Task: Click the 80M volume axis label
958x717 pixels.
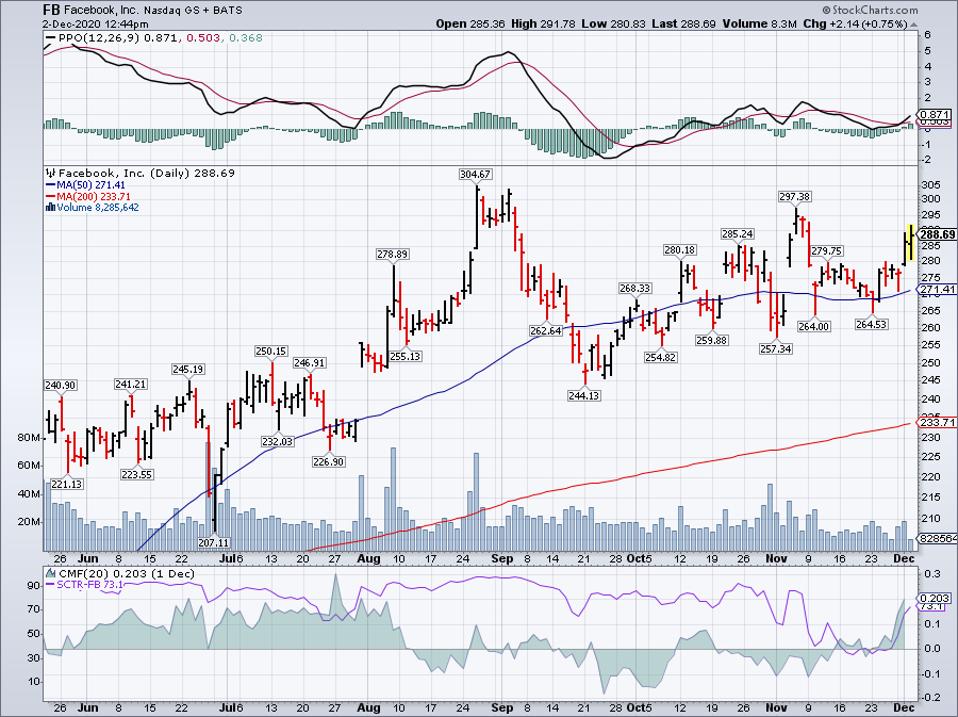Action: pos(29,438)
